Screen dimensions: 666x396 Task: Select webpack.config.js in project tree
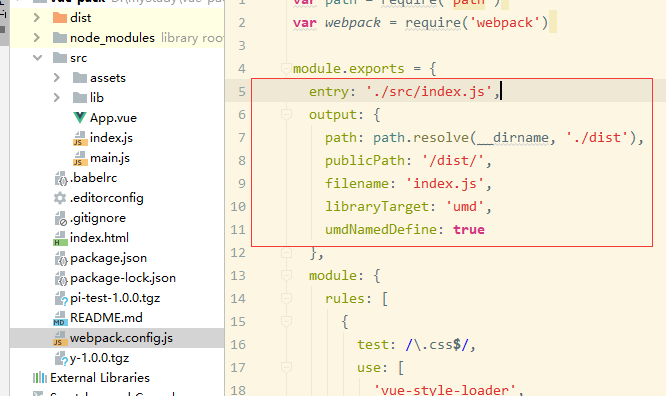click(x=121, y=338)
